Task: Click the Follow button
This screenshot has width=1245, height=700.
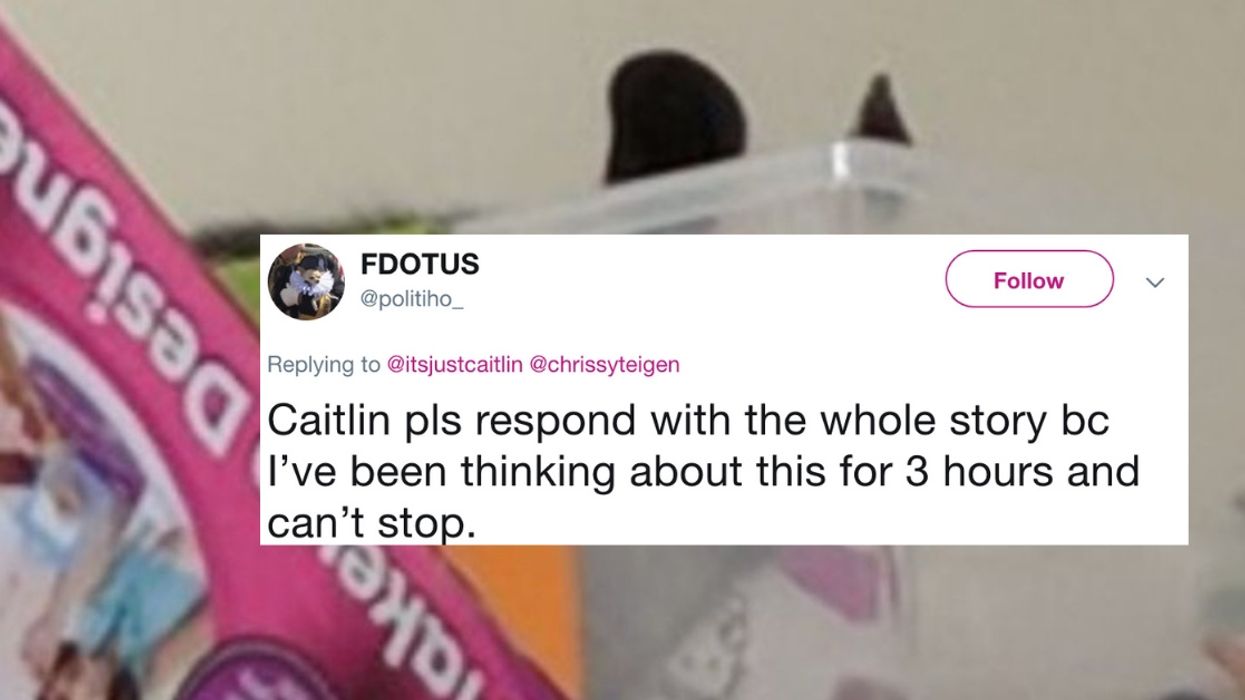Action: (1029, 280)
